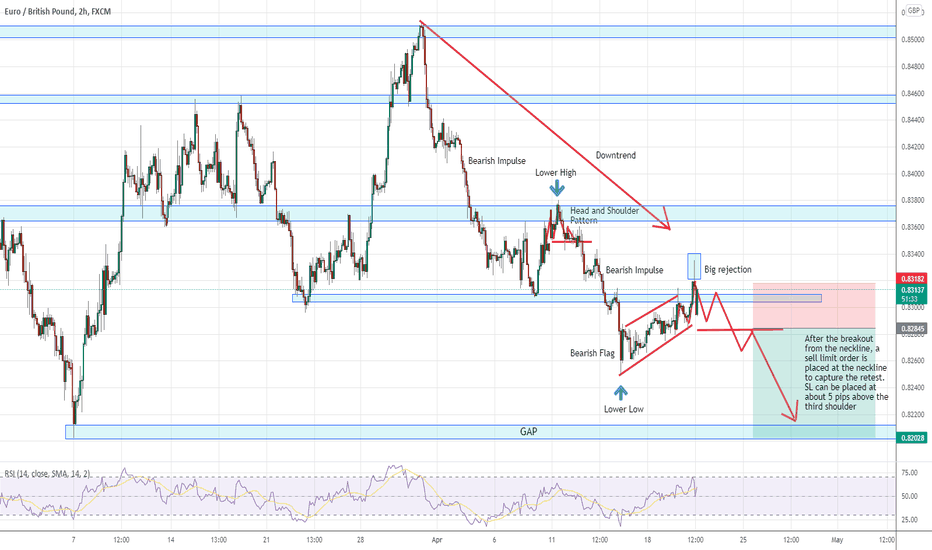Select the Downtrend text annotation
Screen dimensions: 932x550
tap(616, 155)
